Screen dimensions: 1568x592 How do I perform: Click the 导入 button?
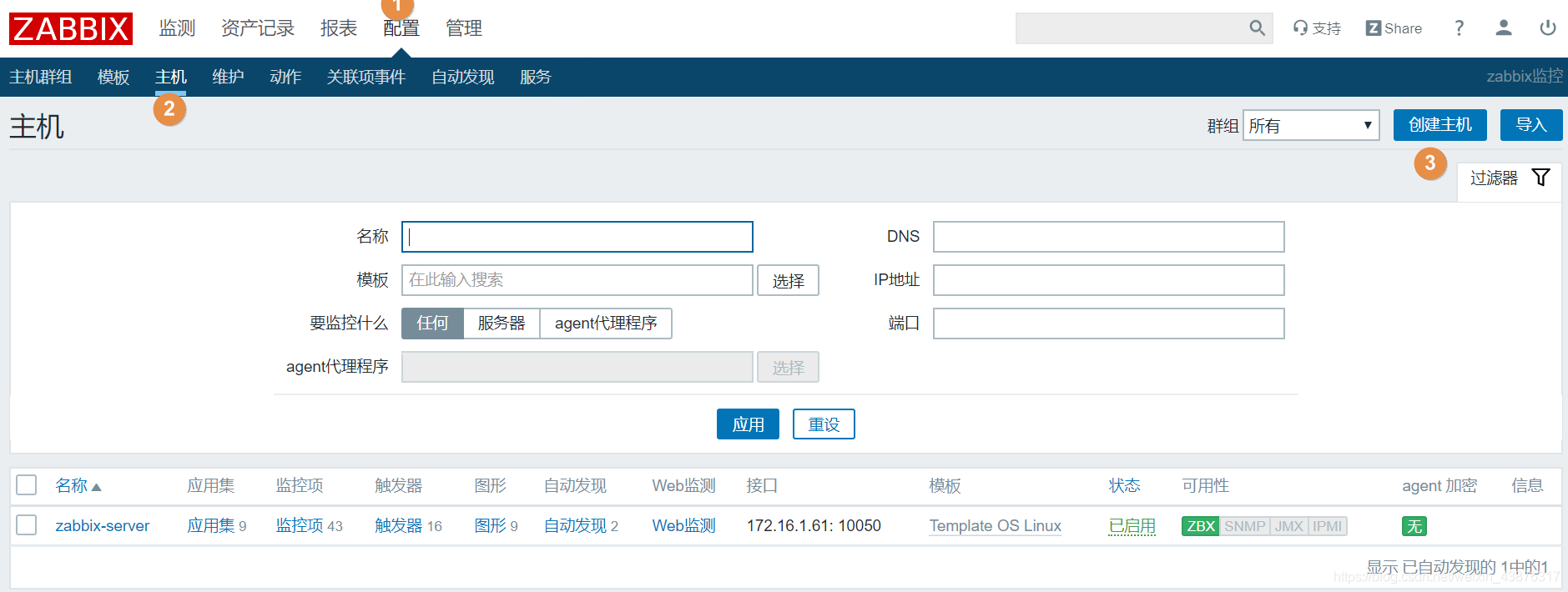(1531, 125)
